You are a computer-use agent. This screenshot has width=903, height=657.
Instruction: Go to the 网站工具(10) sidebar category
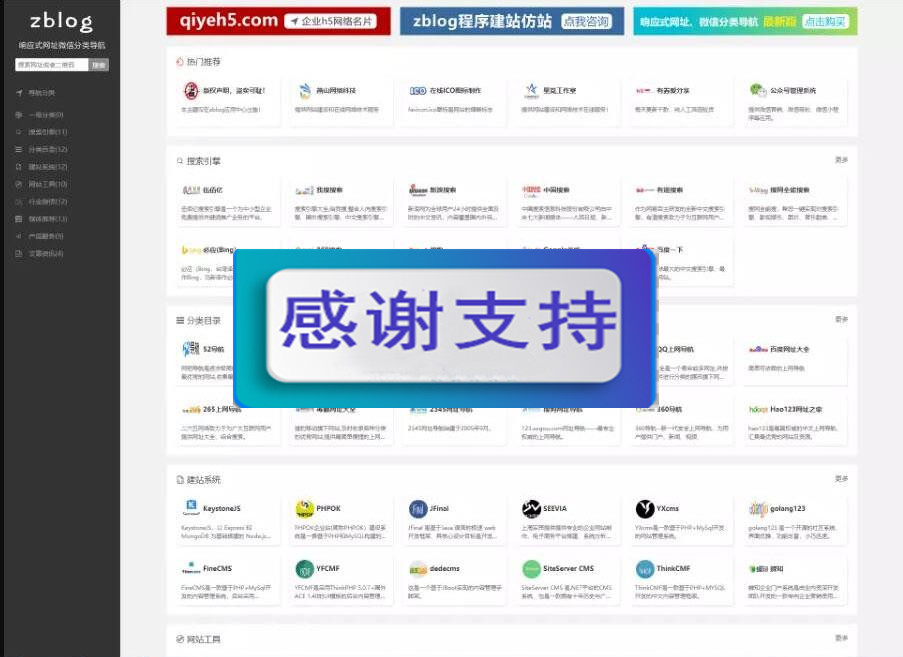tap(48, 184)
